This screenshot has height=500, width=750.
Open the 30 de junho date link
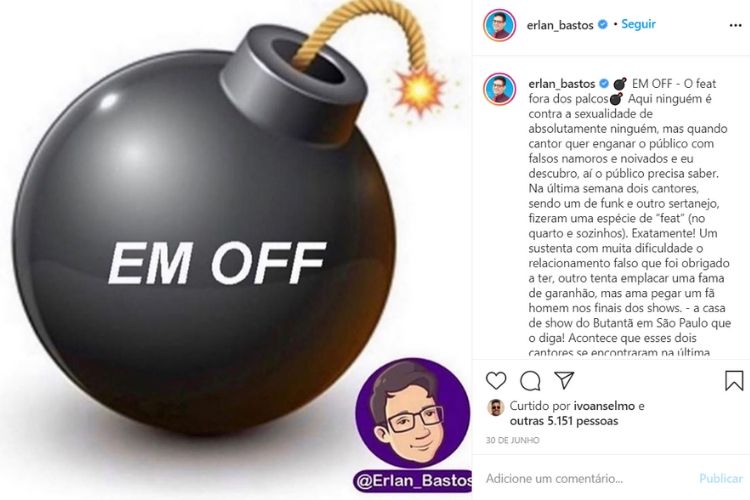tap(512, 440)
